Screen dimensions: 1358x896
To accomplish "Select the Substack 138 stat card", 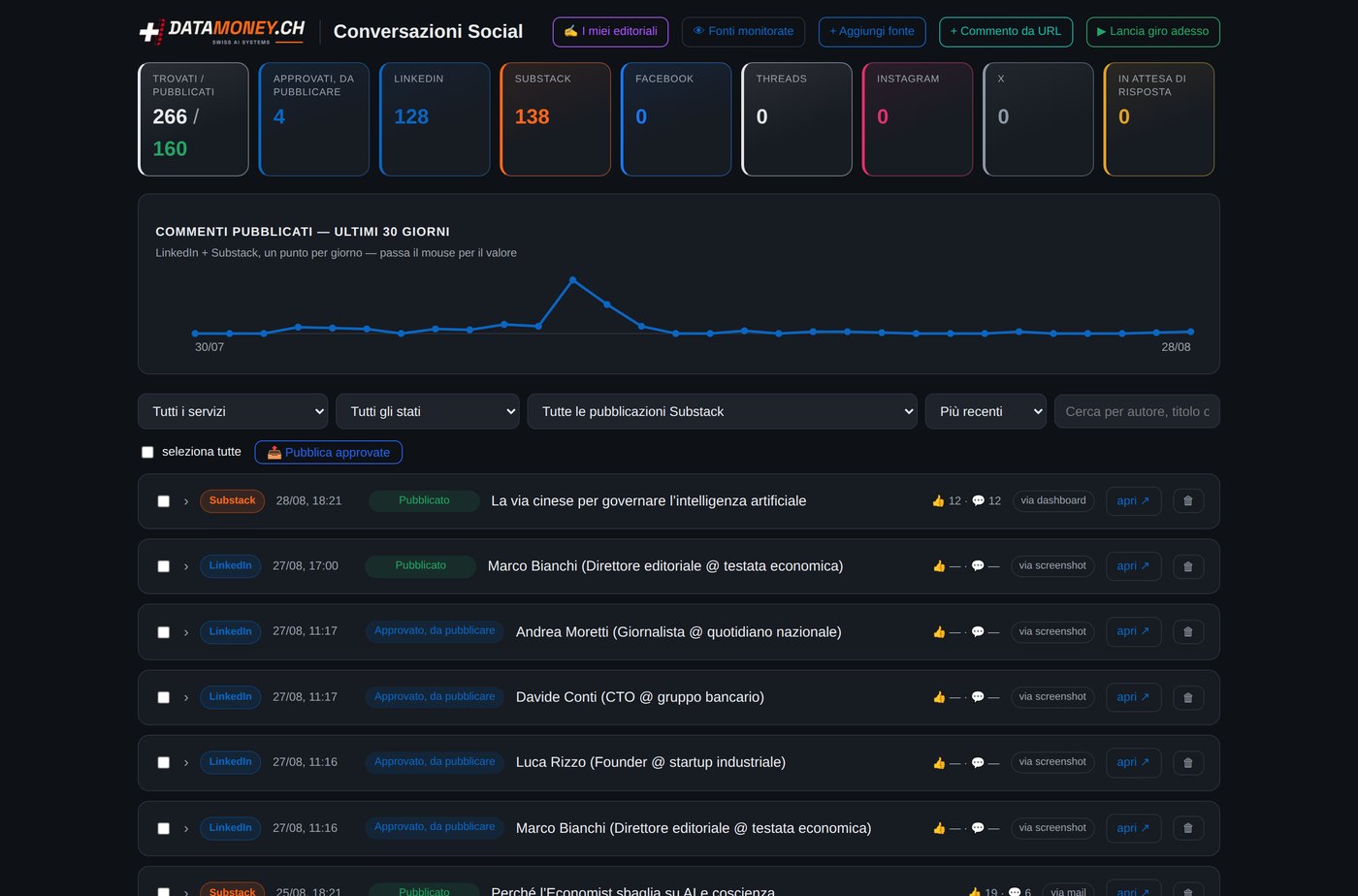I will point(556,119).
